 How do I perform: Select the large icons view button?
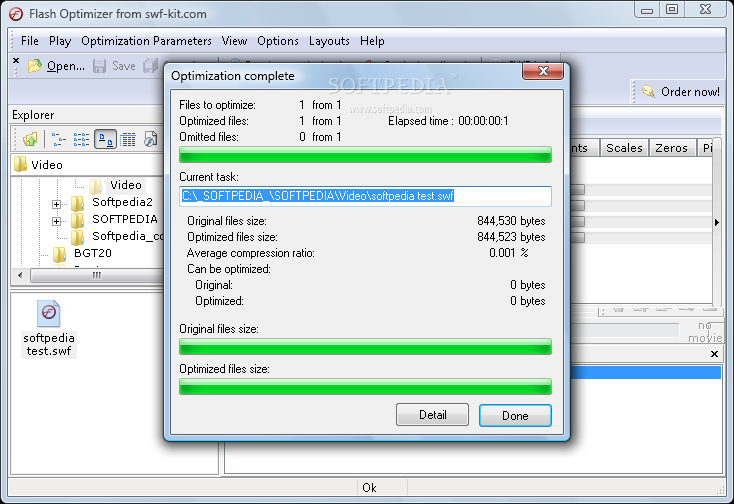click(105, 139)
